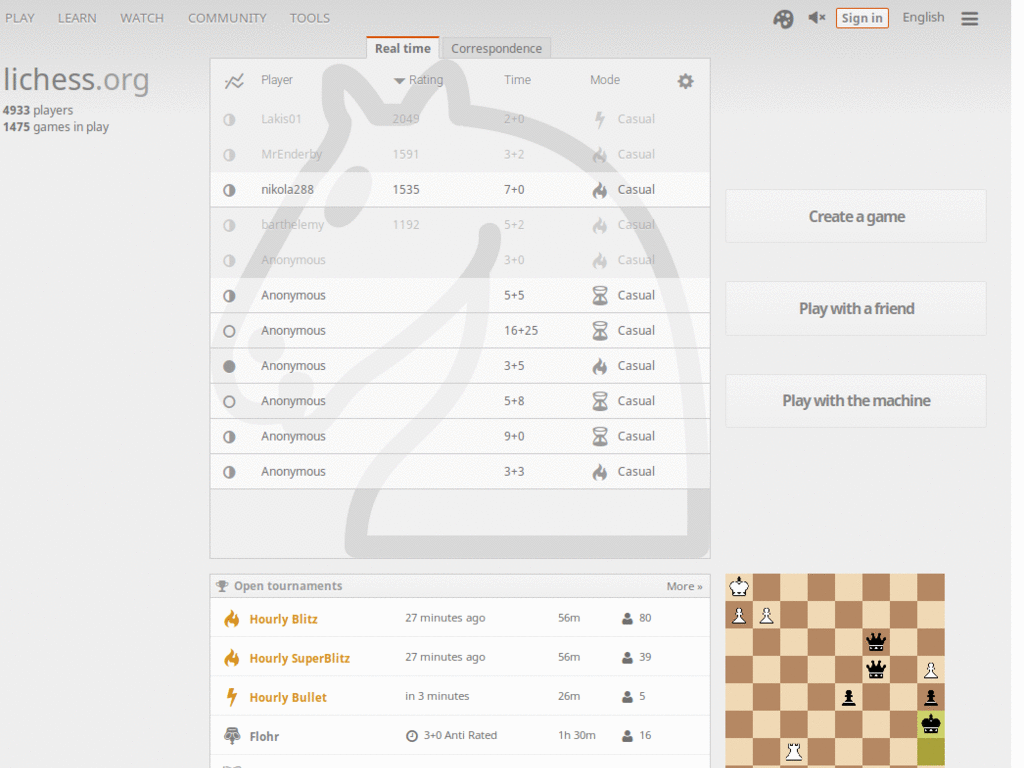Open the Community menu
The height and width of the screenshot is (768, 1024).
[227, 17]
